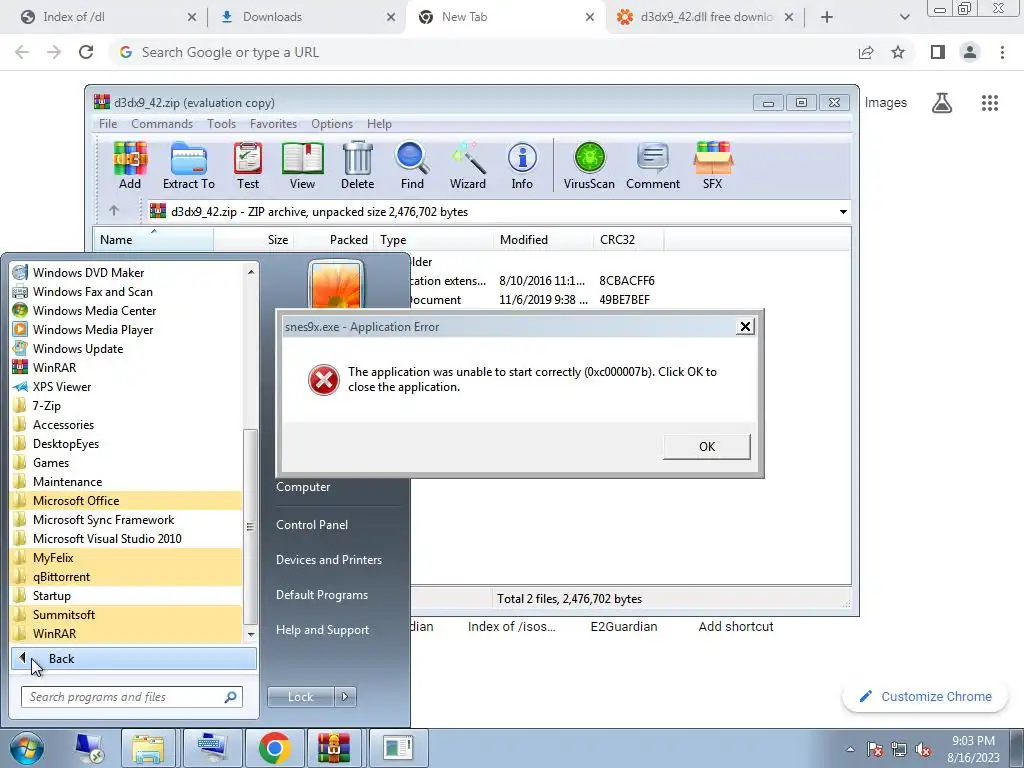Open the Options menu in WinRAR

[x=332, y=123]
